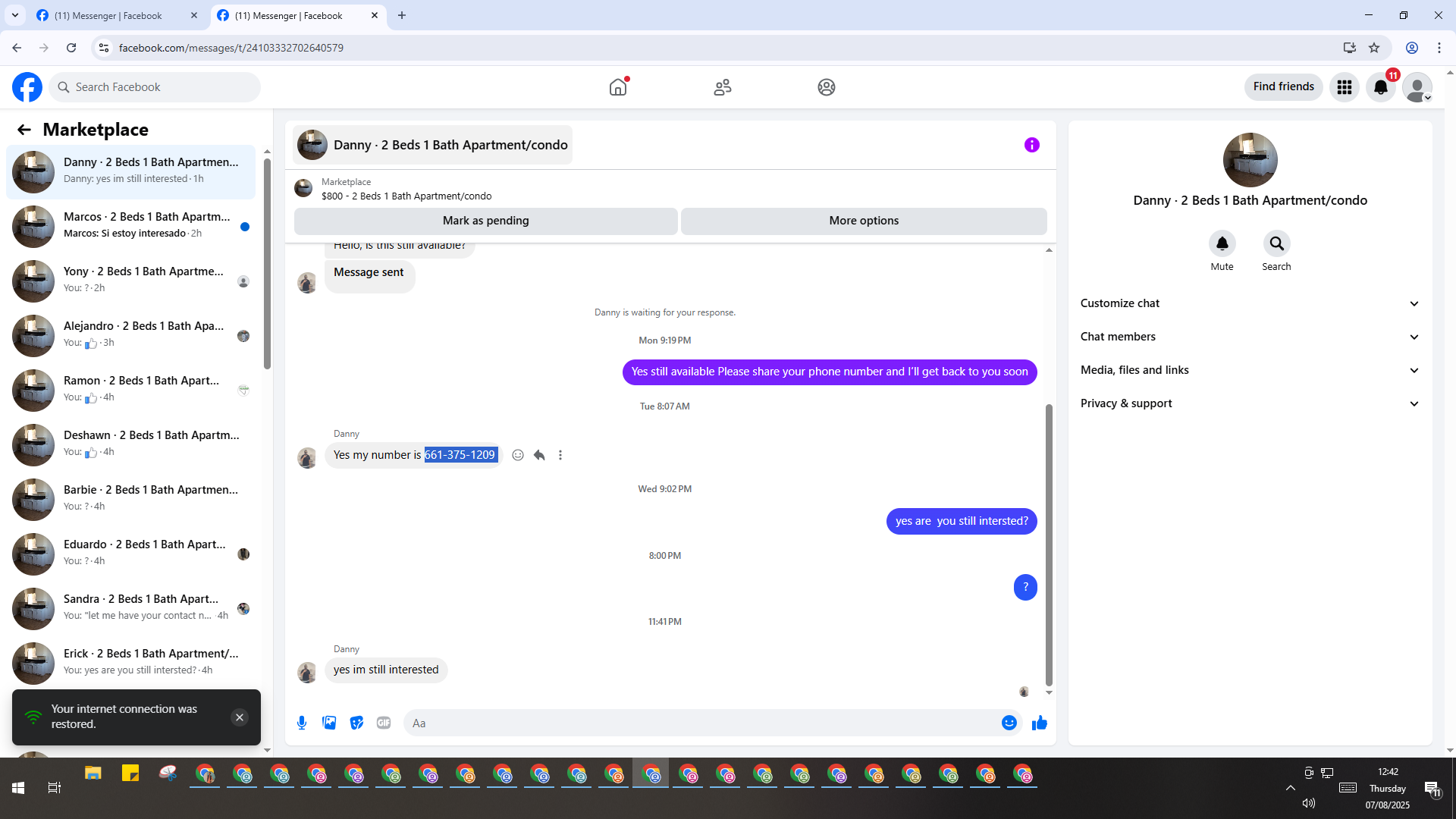
Task: Open the emoji picker in message field
Action: [x=1009, y=723]
